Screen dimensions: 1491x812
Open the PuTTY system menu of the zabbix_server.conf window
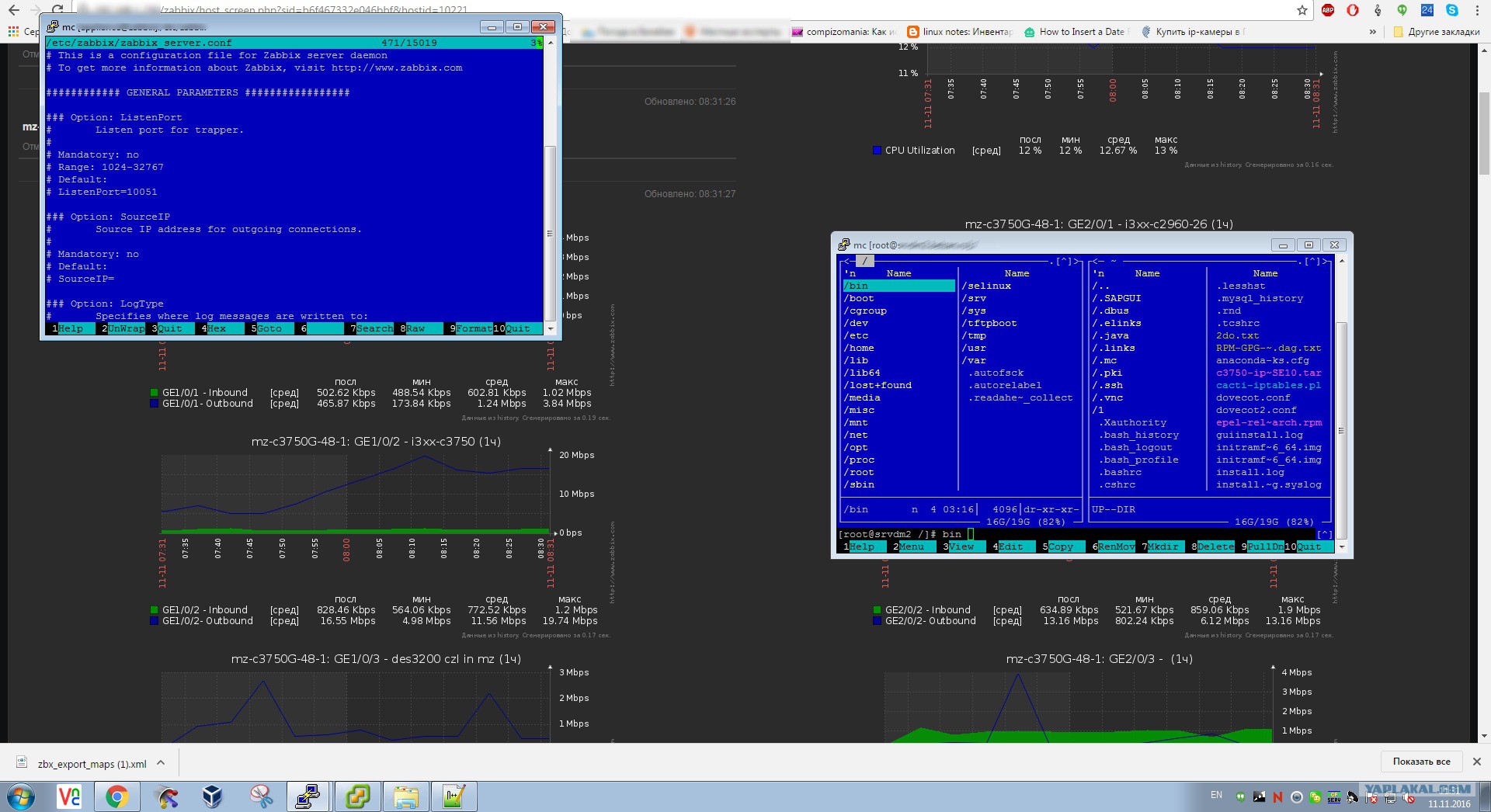[52, 26]
